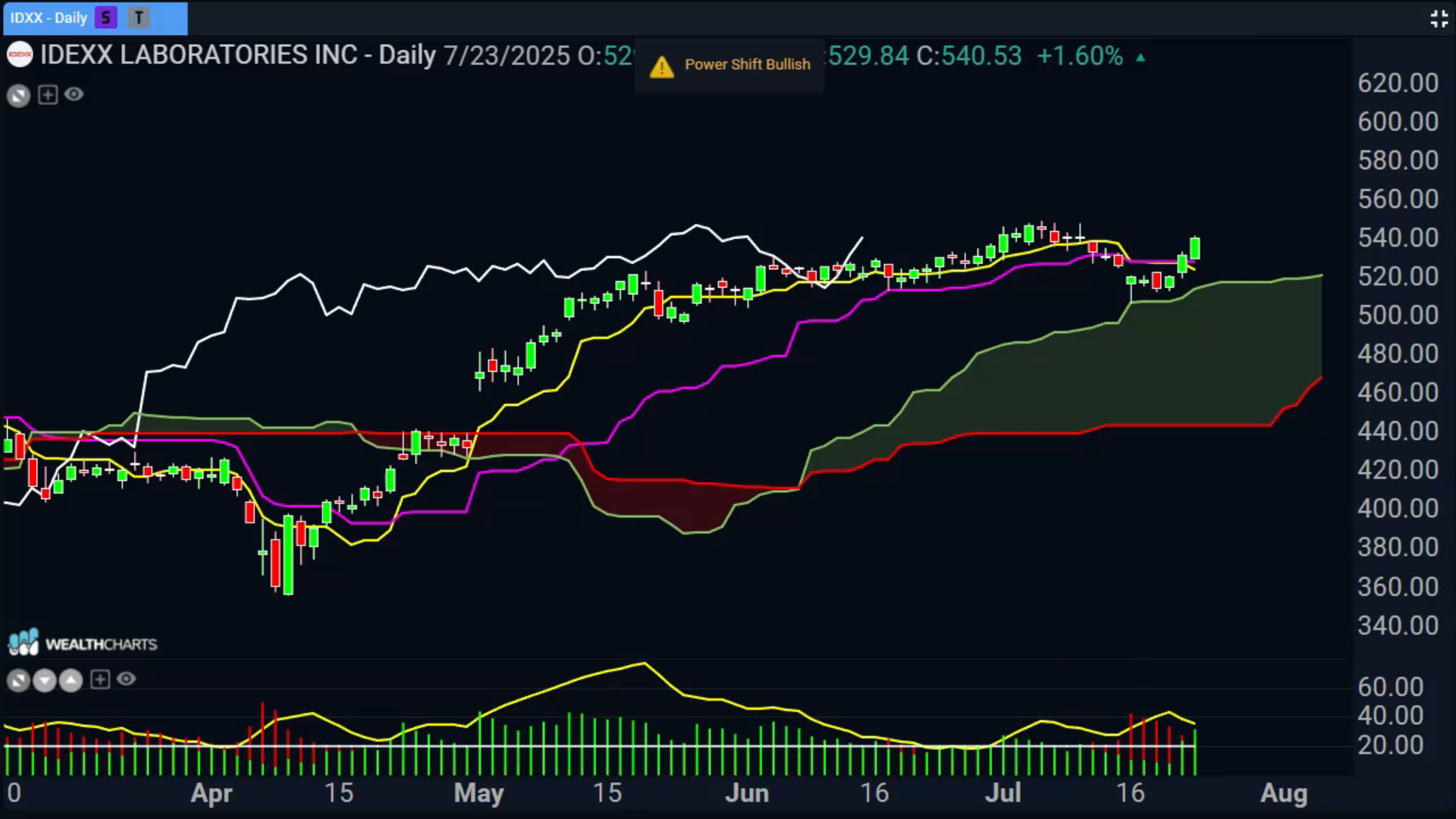Add an indicator to the price pane
1456x819 pixels.
pos(48,95)
